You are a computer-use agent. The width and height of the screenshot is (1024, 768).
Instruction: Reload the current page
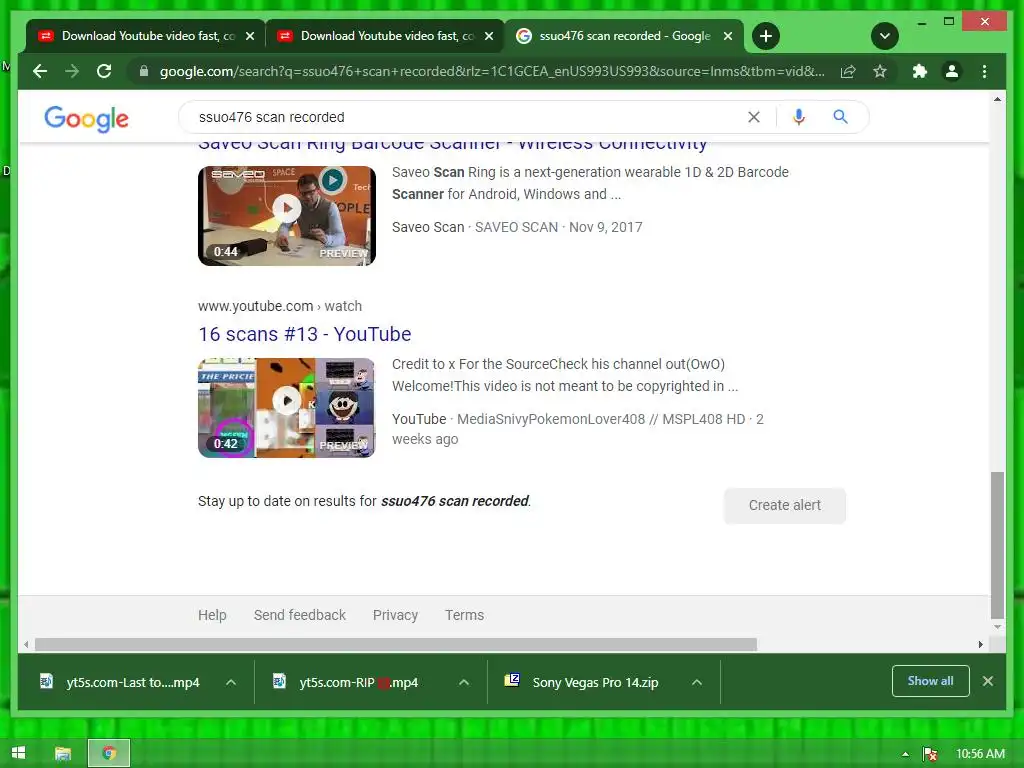coord(104,71)
